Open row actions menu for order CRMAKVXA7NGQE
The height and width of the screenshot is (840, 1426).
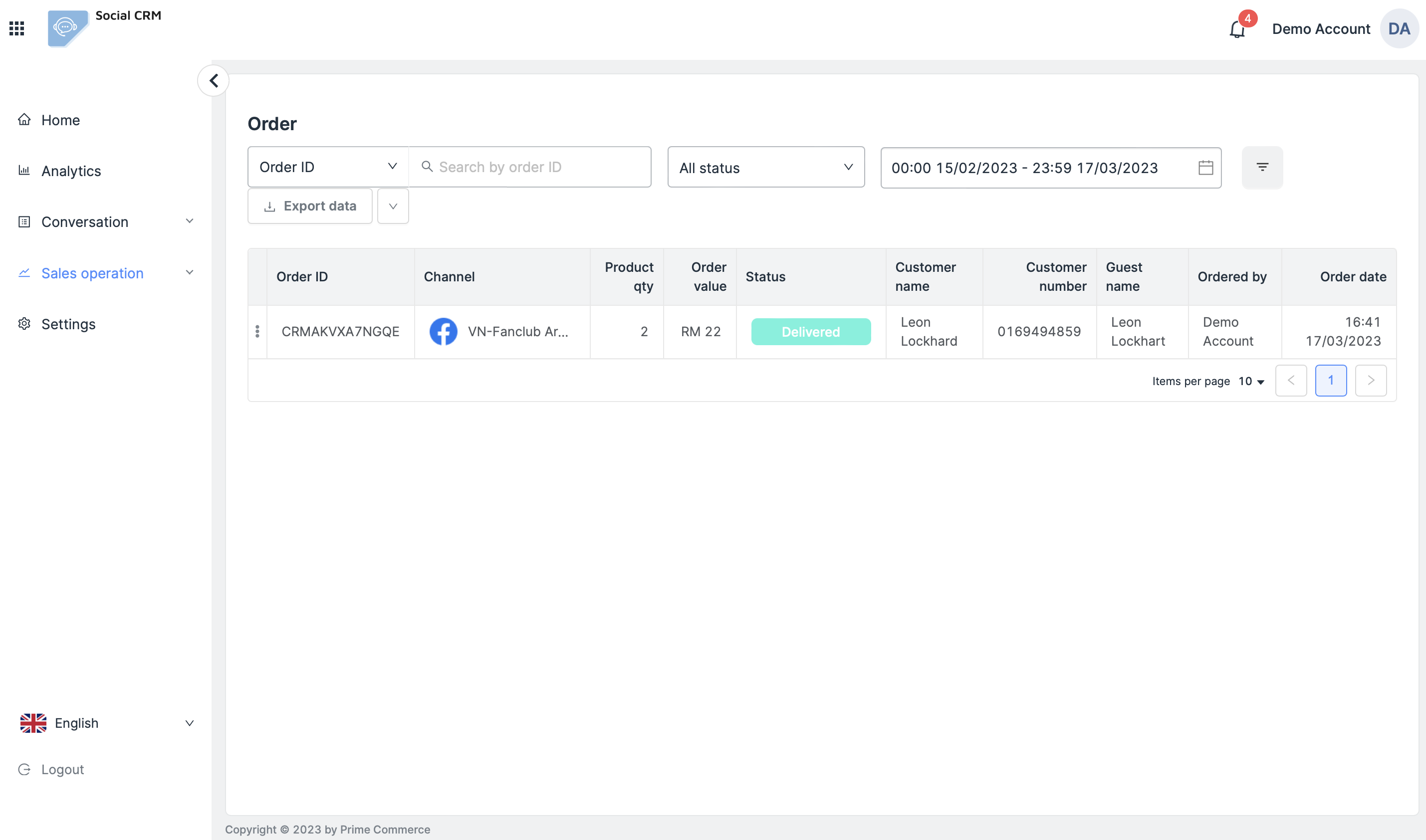[257, 332]
